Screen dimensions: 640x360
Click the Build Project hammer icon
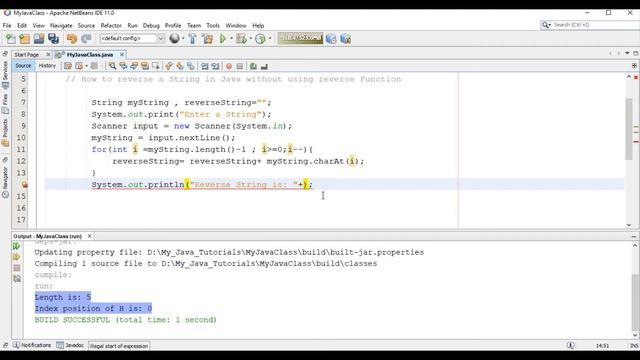pyautogui.click(x=193, y=39)
